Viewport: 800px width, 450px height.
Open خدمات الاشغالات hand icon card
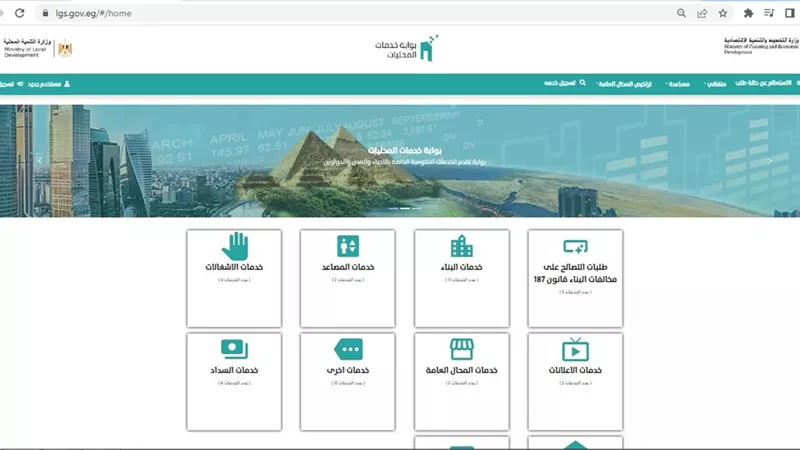click(234, 278)
